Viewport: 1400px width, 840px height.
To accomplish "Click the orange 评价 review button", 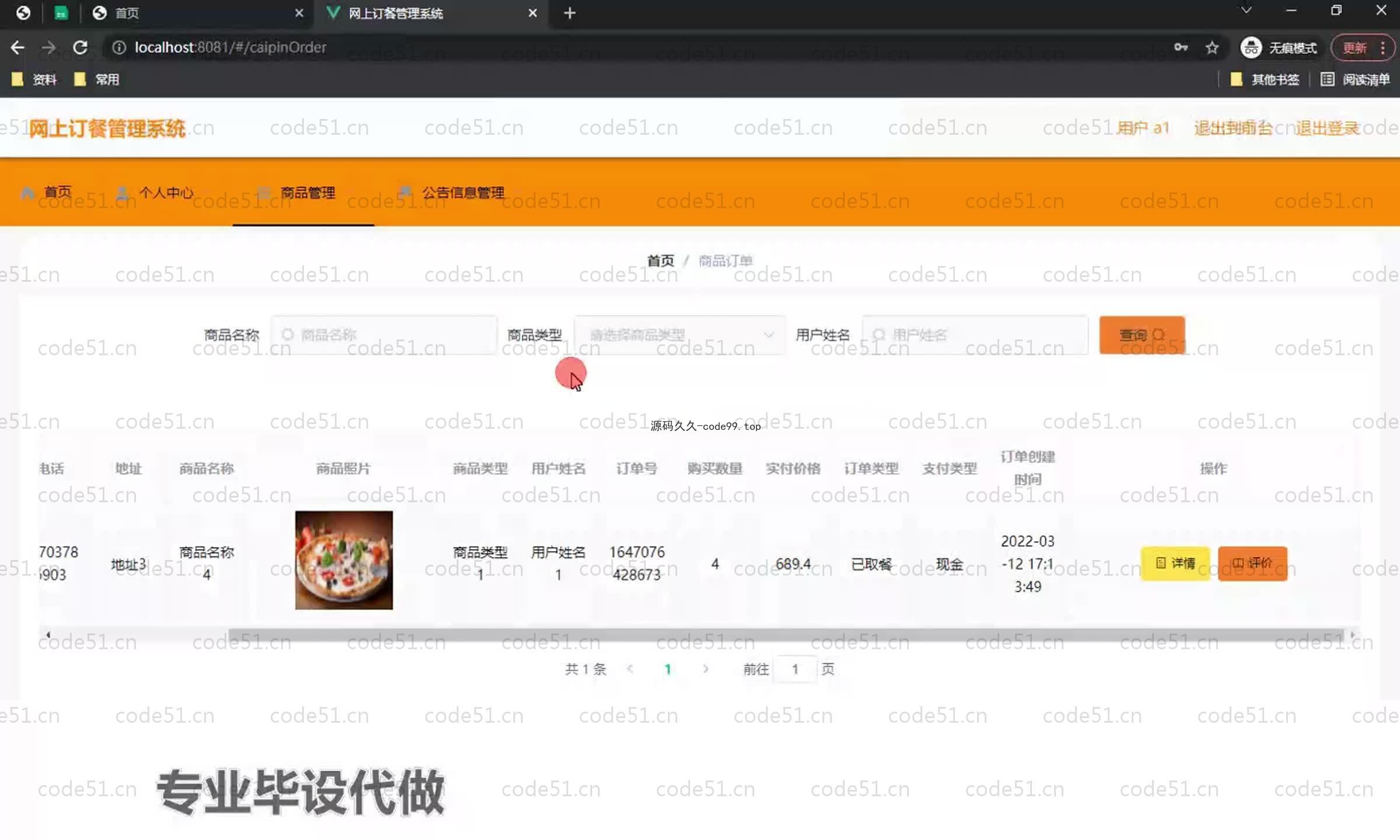I will [x=1252, y=563].
